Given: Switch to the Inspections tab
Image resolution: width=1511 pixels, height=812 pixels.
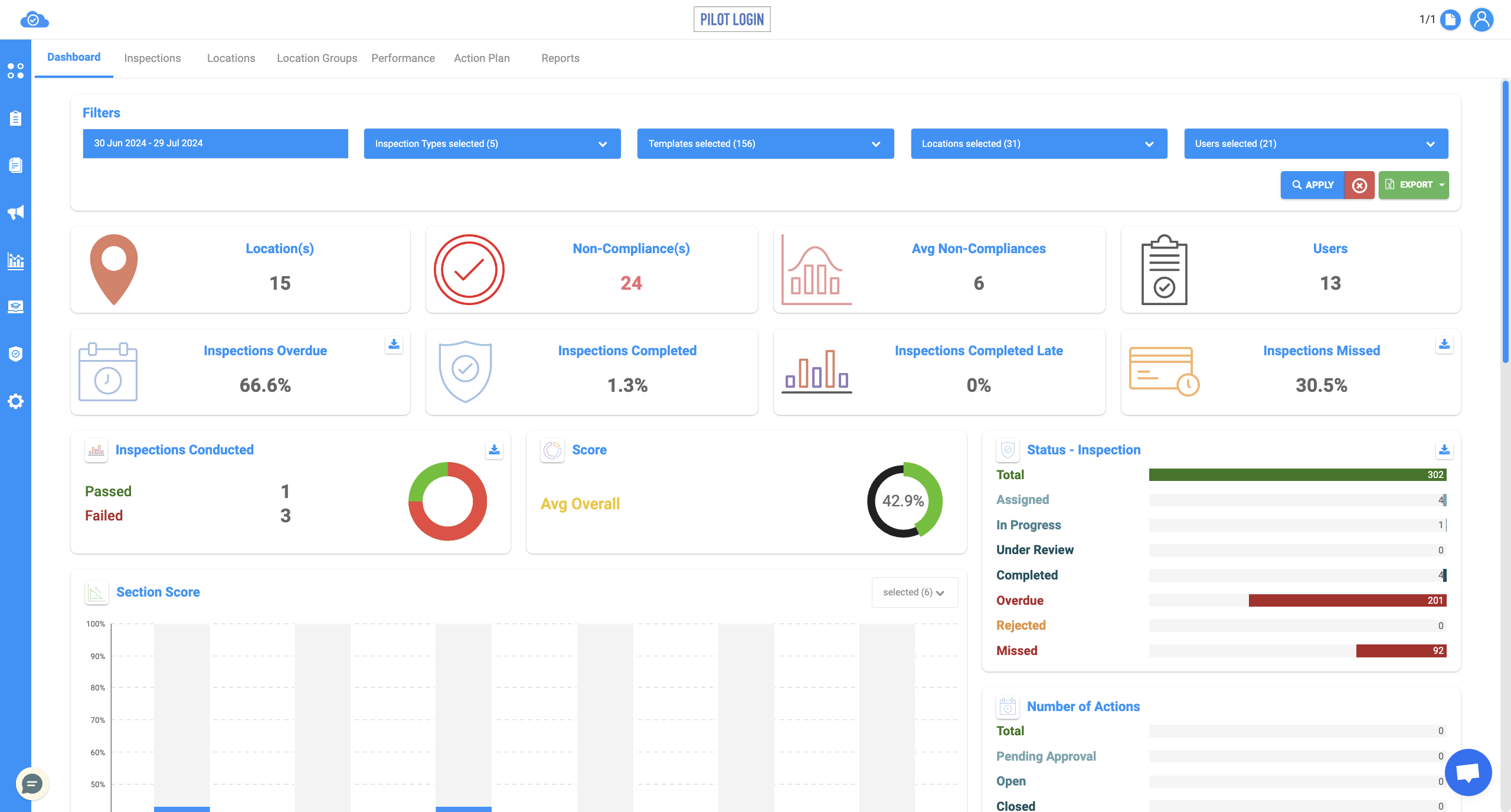Looking at the screenshot, I should click(x=153, y=57).
